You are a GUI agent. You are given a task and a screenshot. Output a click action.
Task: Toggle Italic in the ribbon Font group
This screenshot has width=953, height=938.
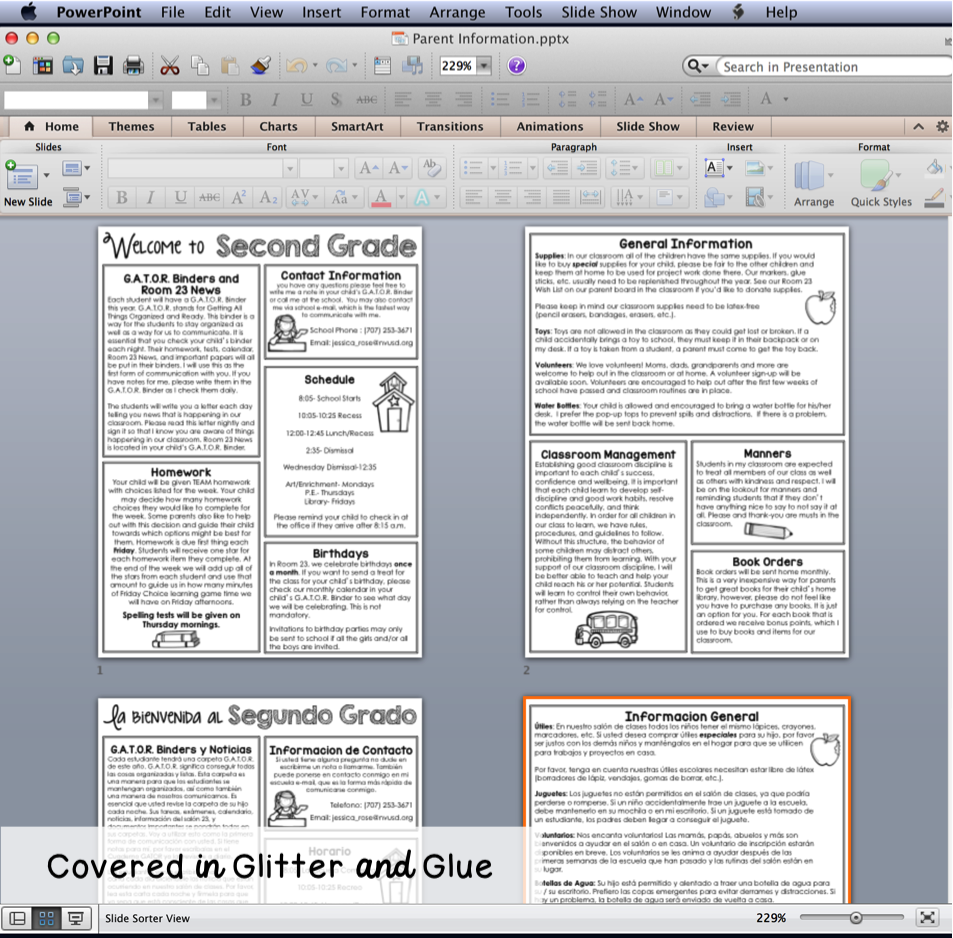point(150,197)
